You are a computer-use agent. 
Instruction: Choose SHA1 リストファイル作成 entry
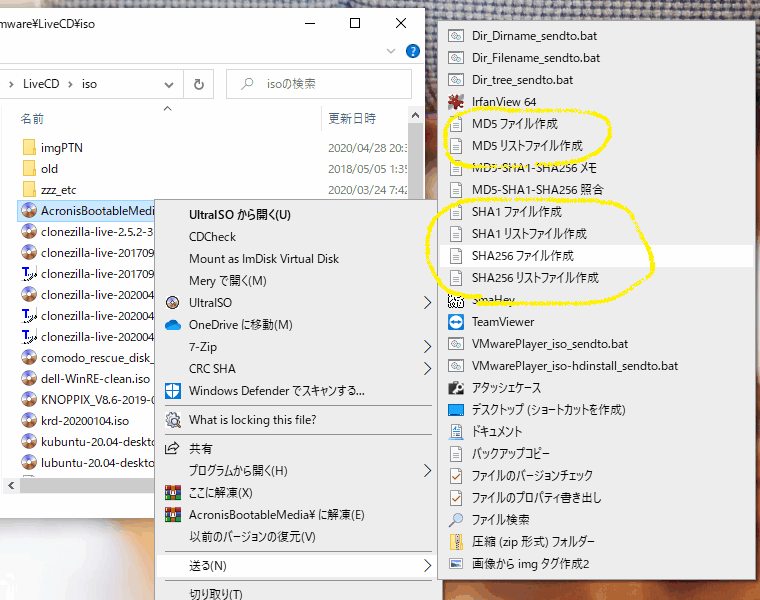click(529, 234)
